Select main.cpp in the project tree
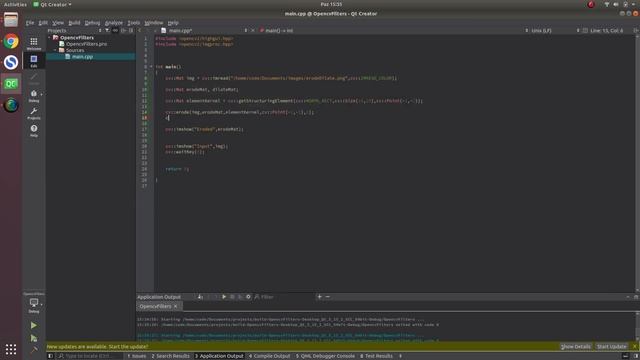Viewport: 640px width, 360px height. [x=82, y=57]
